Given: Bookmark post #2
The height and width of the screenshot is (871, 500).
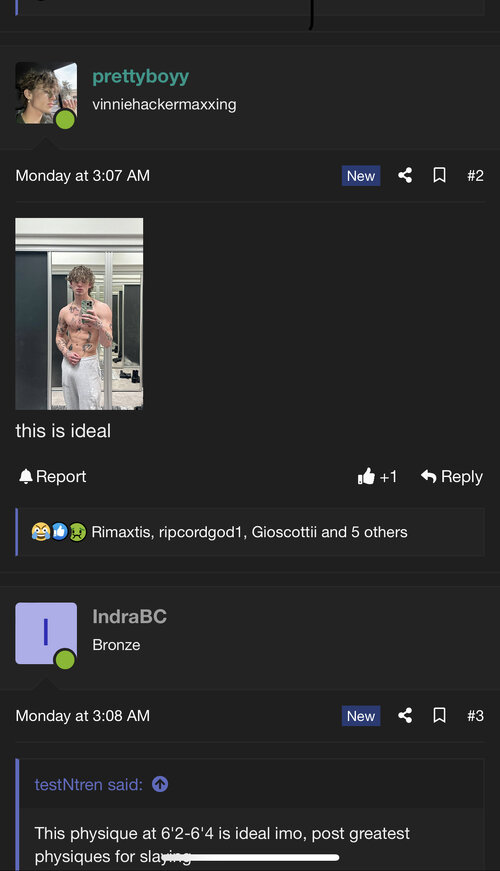Looking at the screenshot, I should coord(439,176).
